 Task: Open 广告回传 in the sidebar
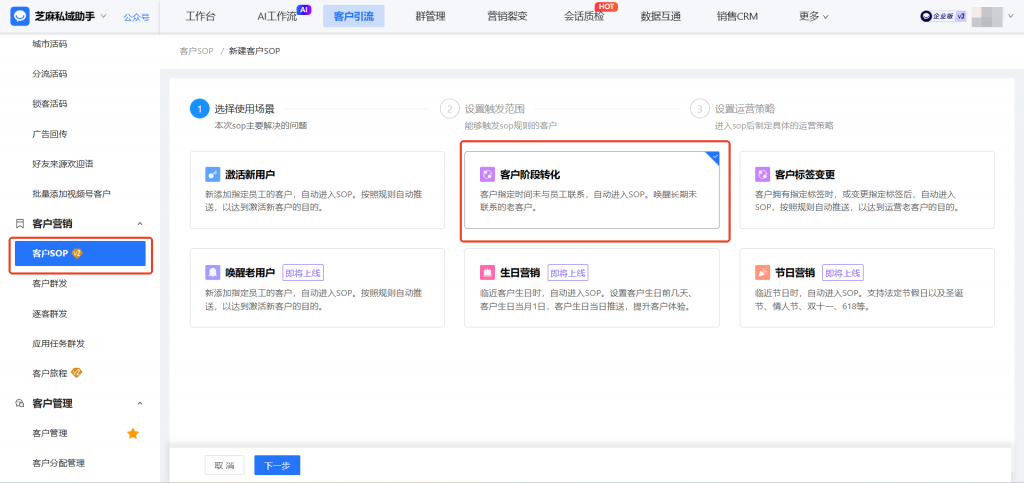[x=50, y=134]
